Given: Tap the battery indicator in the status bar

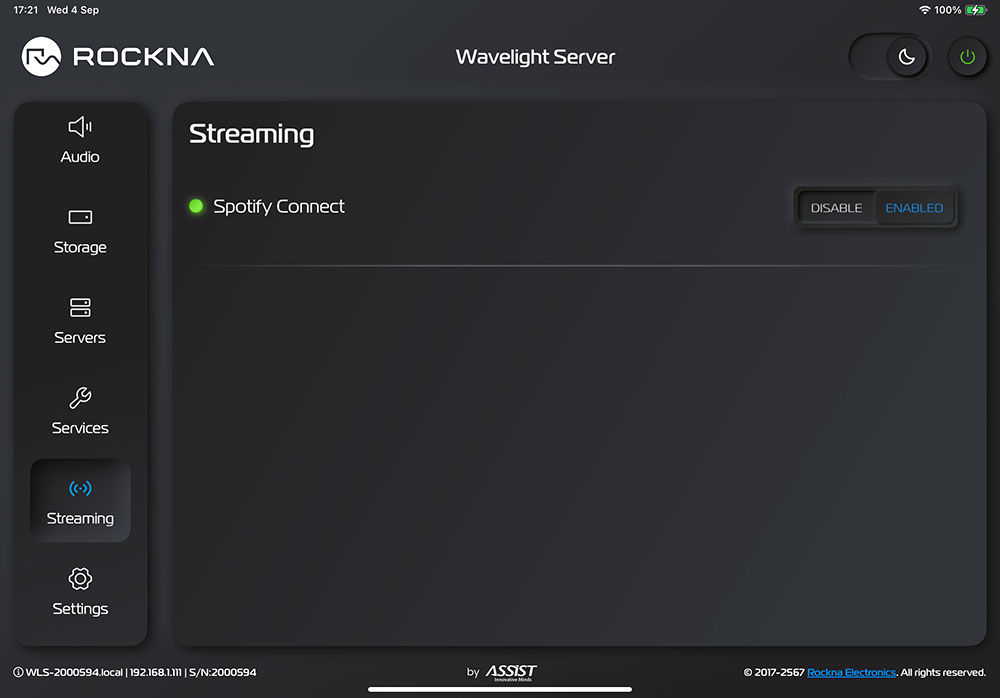Looking at the screenshot, I should pos(976,10).
